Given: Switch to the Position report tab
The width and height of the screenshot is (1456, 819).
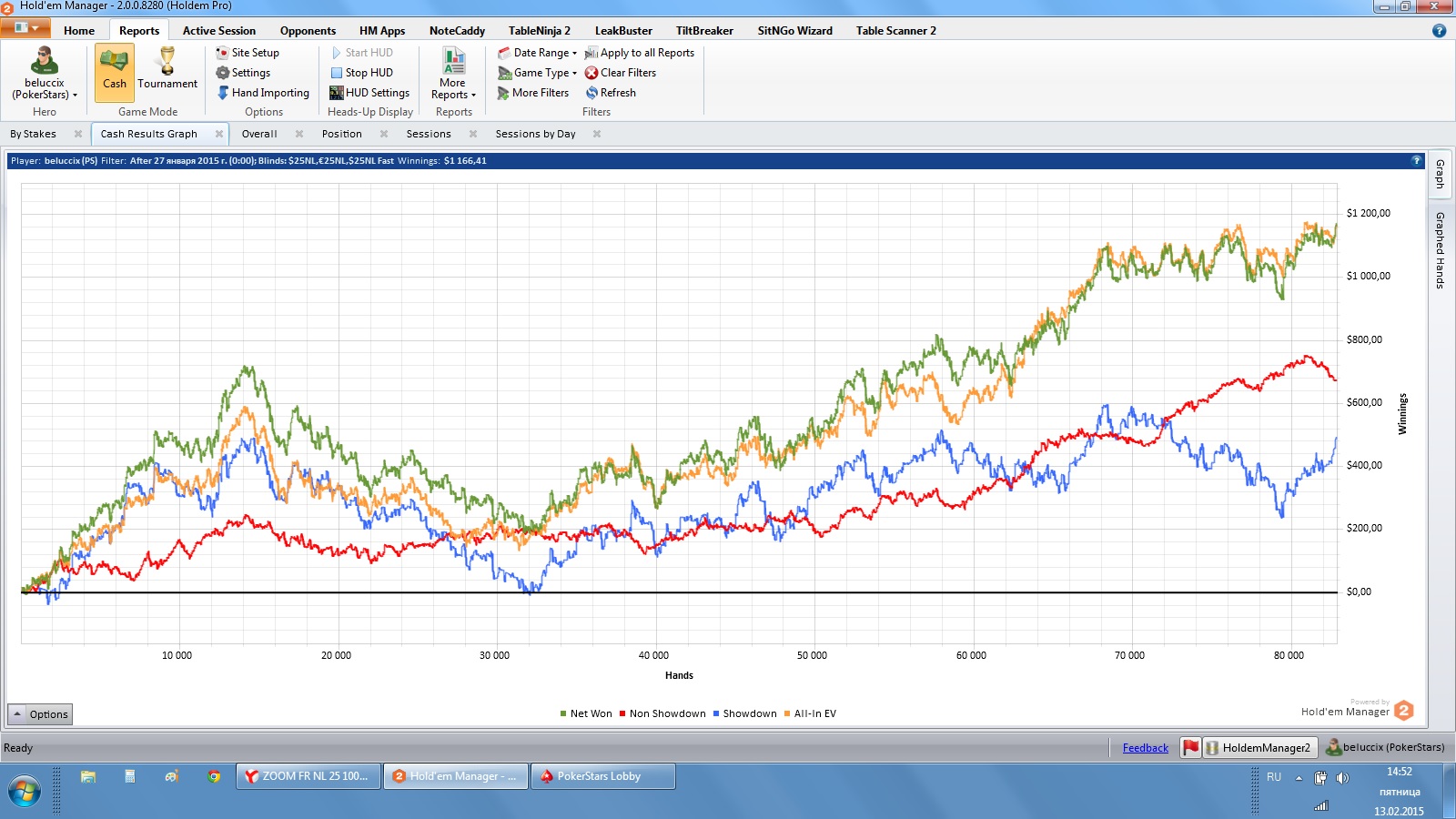Looking at the screenshot, I should pos(342,134).
